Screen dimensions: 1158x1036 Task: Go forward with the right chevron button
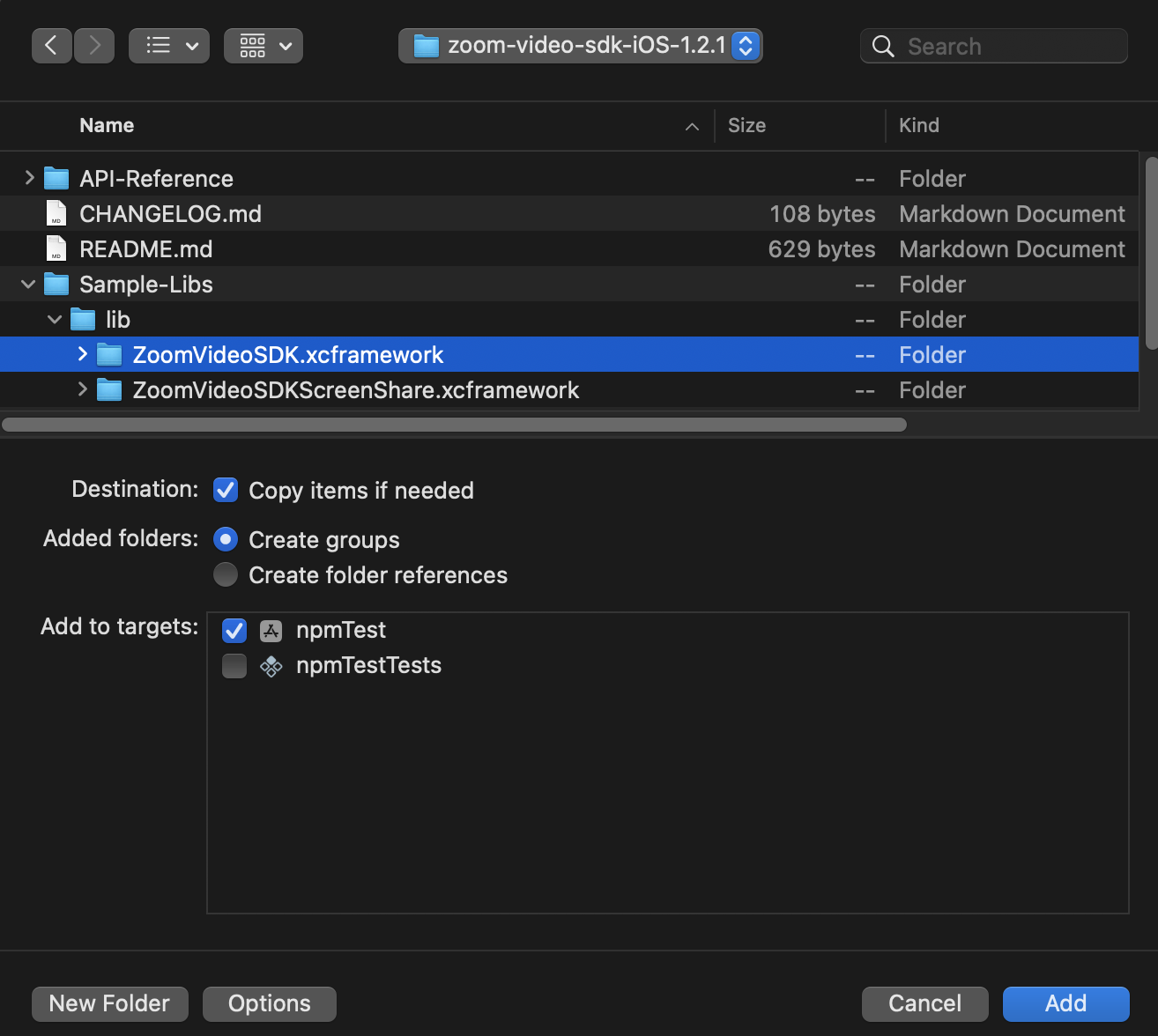tap(94, 46)
